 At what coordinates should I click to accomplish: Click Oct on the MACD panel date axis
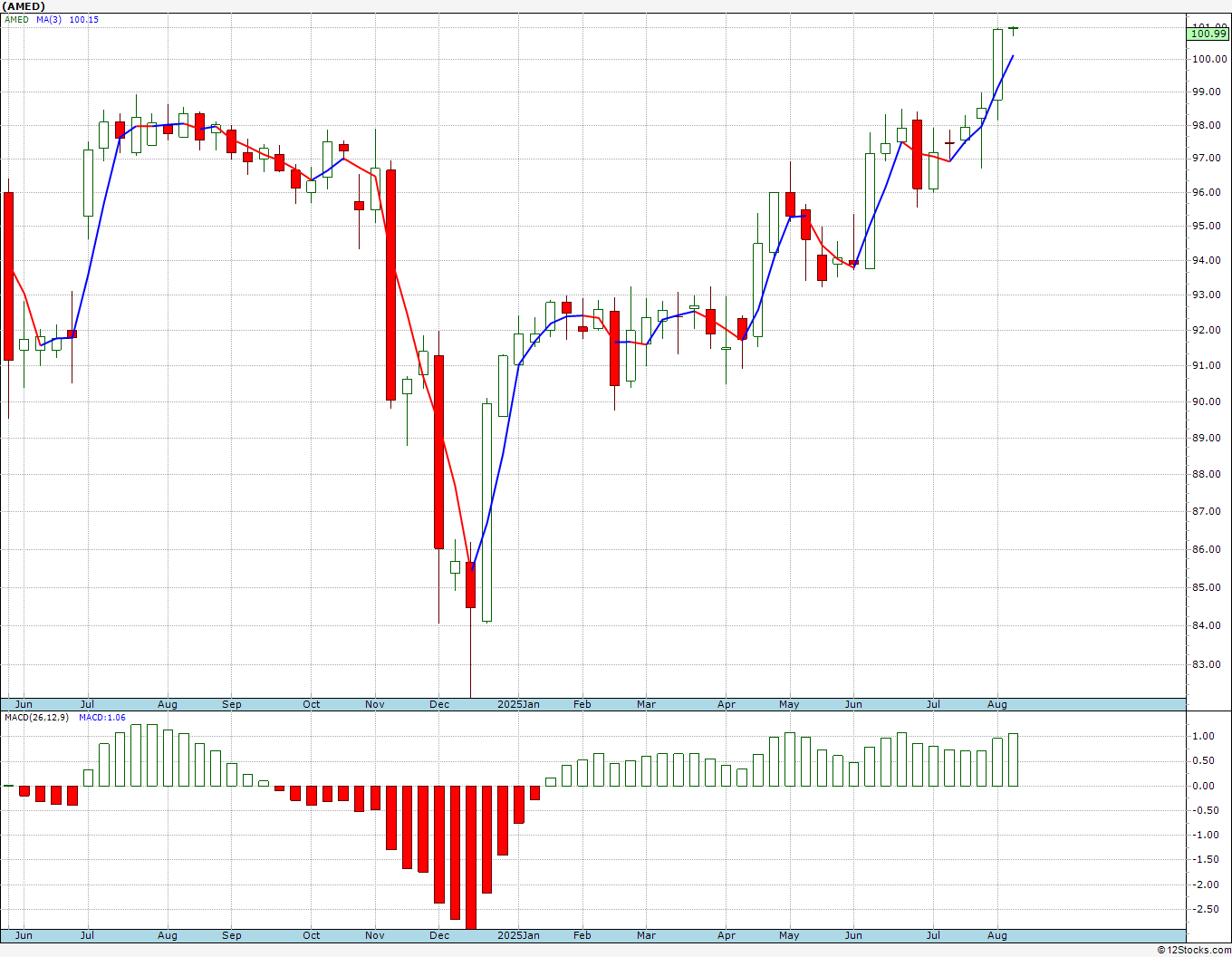tap(312, 935)
